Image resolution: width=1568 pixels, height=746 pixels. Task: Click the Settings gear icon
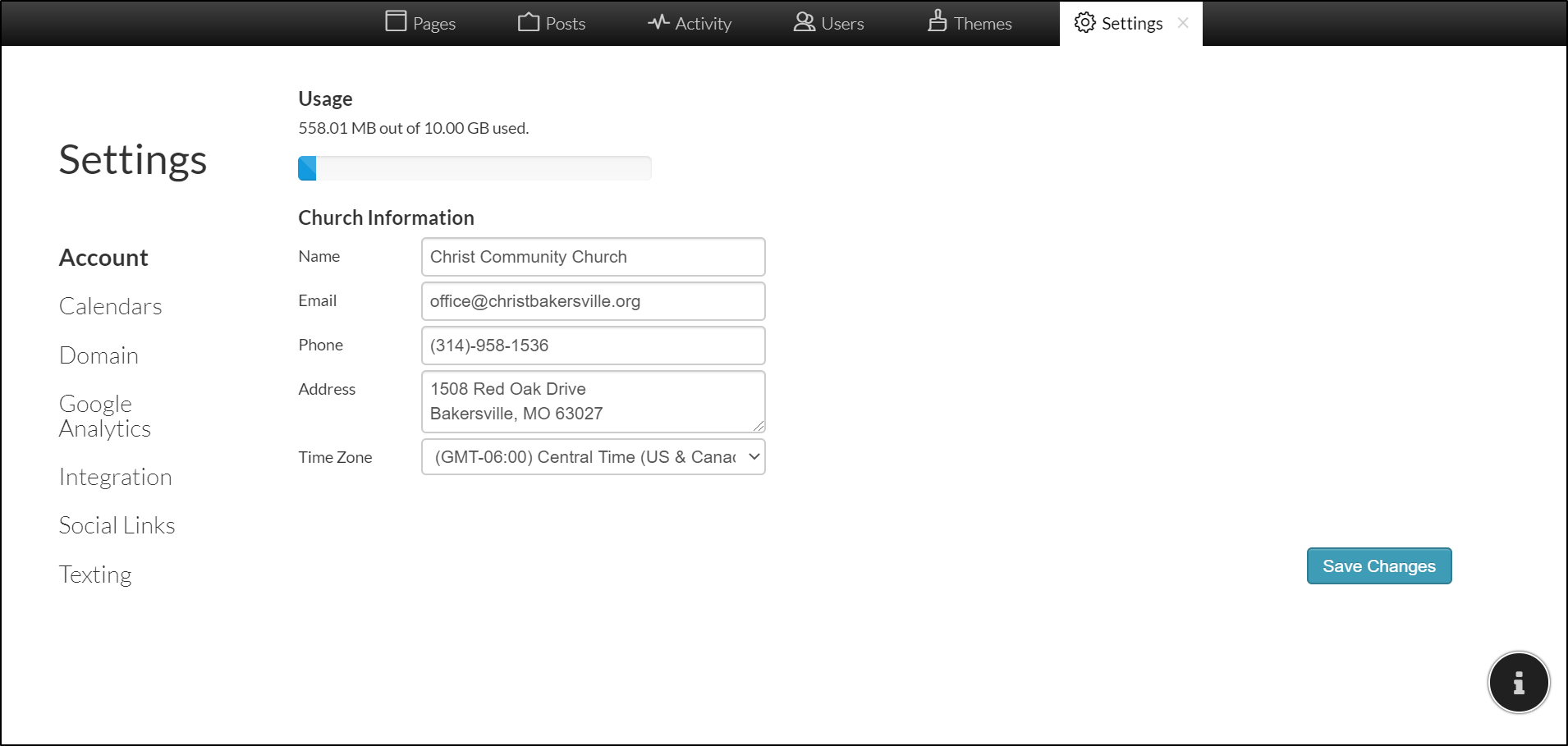pos(1084,23)
